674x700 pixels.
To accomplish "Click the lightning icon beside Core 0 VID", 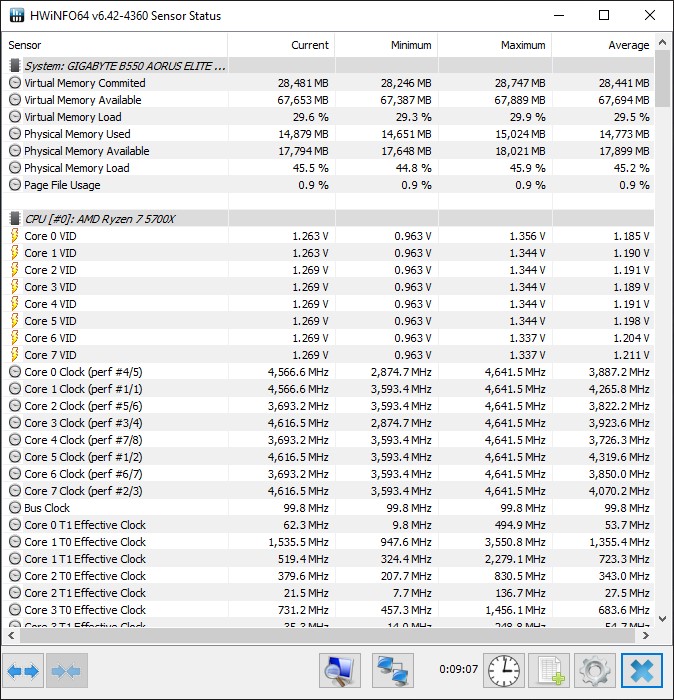I will [x=15, y=236].
